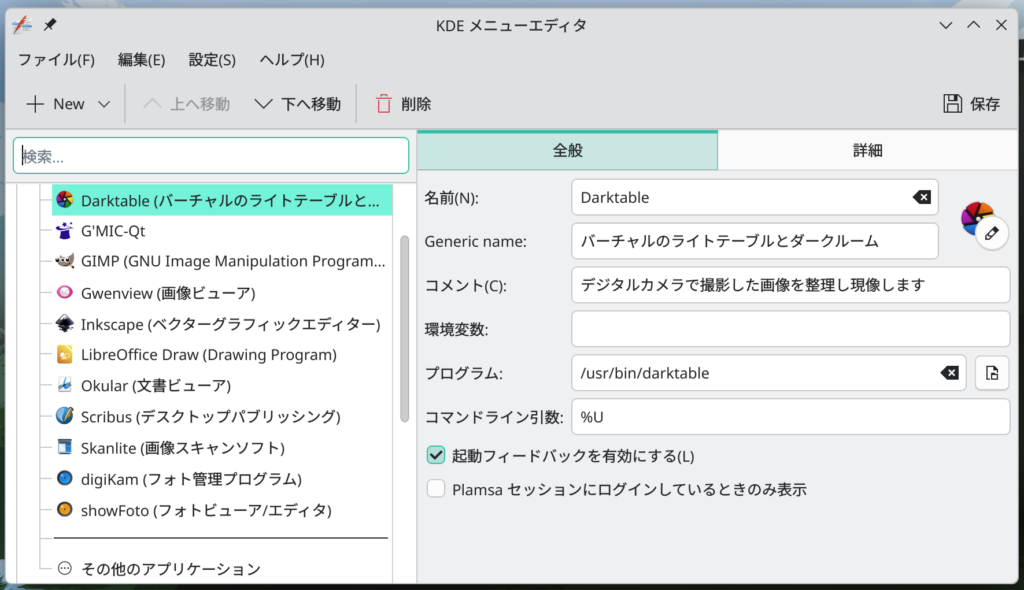The width and height of the screenshot is (1024, 590).
Task: Switch to the 詳細 tab
Action: point(867,151)
